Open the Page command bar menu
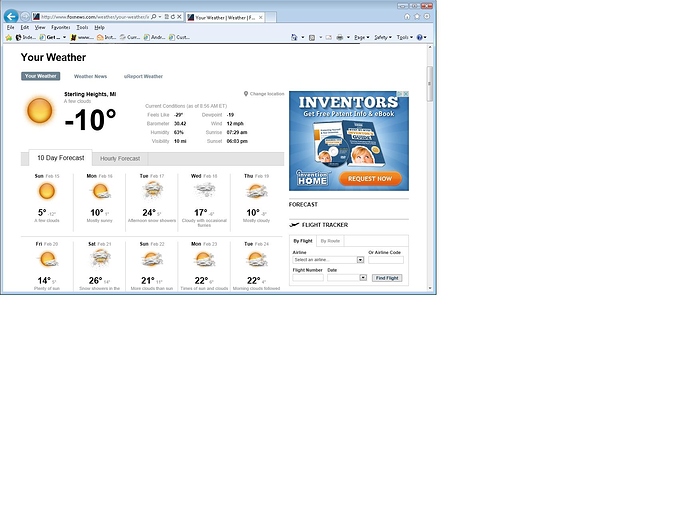Image resolution: width=690 pixels, height=517 pixels. click(x=362, y=37)
